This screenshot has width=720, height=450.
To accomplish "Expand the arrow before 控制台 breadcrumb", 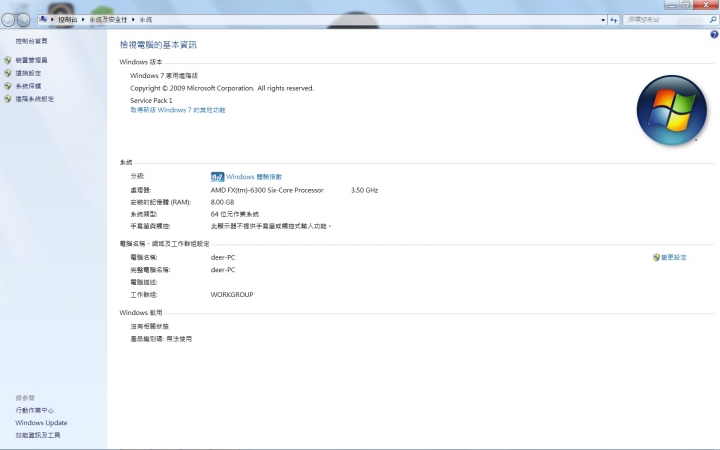I will tap(52, 20).
